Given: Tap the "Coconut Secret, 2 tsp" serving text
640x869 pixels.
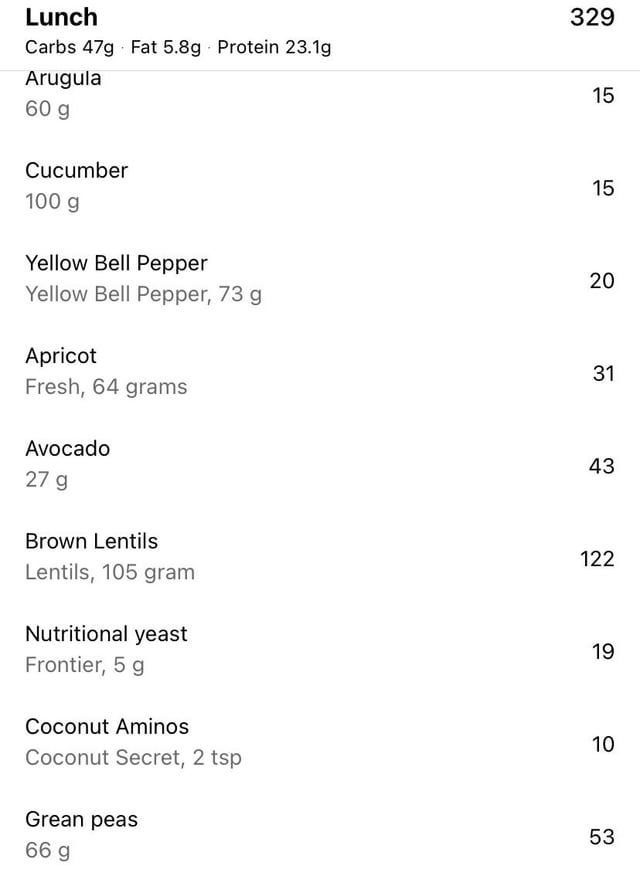Looking at the screenshot, I should tap(133, 758).
